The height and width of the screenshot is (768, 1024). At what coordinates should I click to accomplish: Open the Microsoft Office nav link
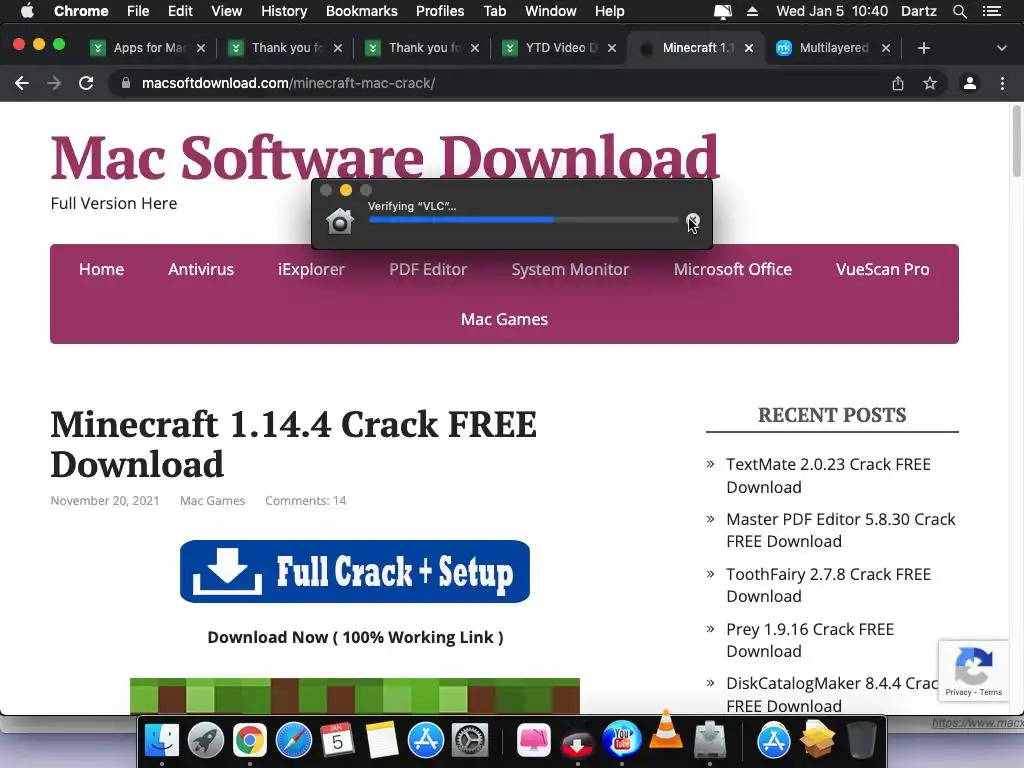pos(733,269)
